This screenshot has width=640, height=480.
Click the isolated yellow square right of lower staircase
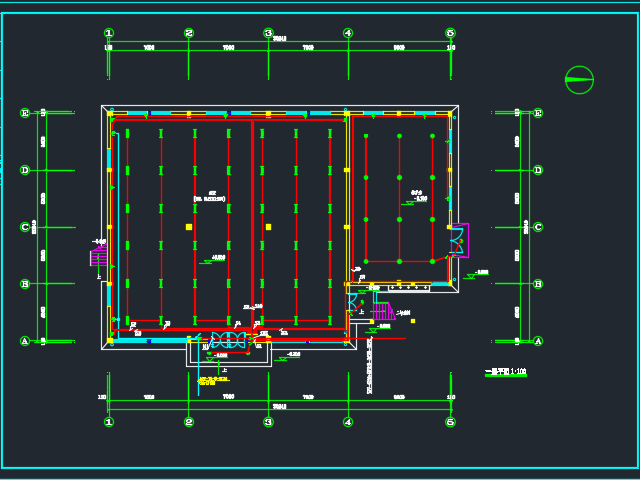click(x=413, y=321)
